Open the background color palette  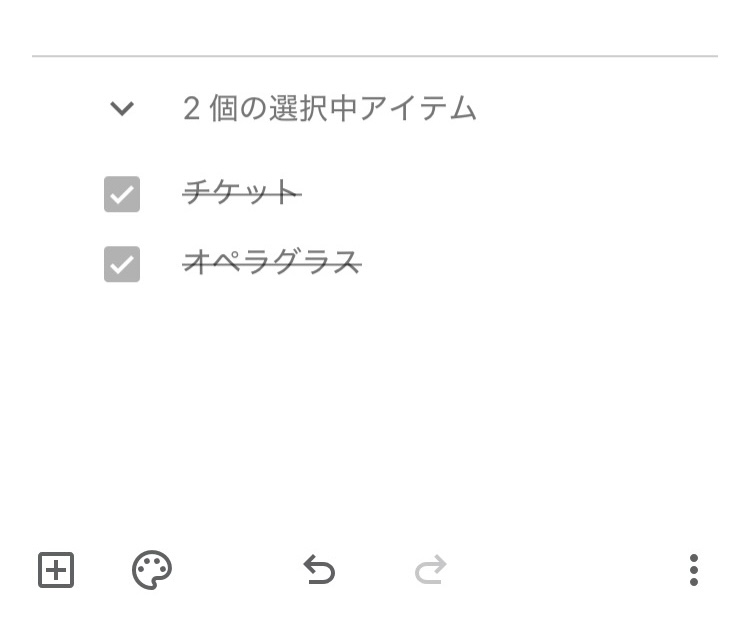(152, 570)
